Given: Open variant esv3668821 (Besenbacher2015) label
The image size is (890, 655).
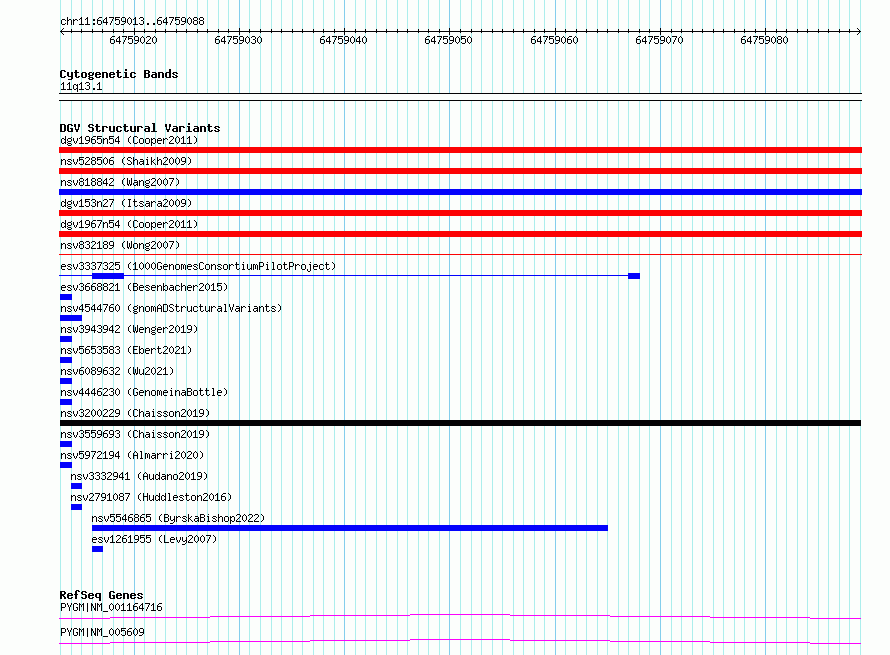Looking at the screenshot, I should pyautogui.click(x=144, y=287).
